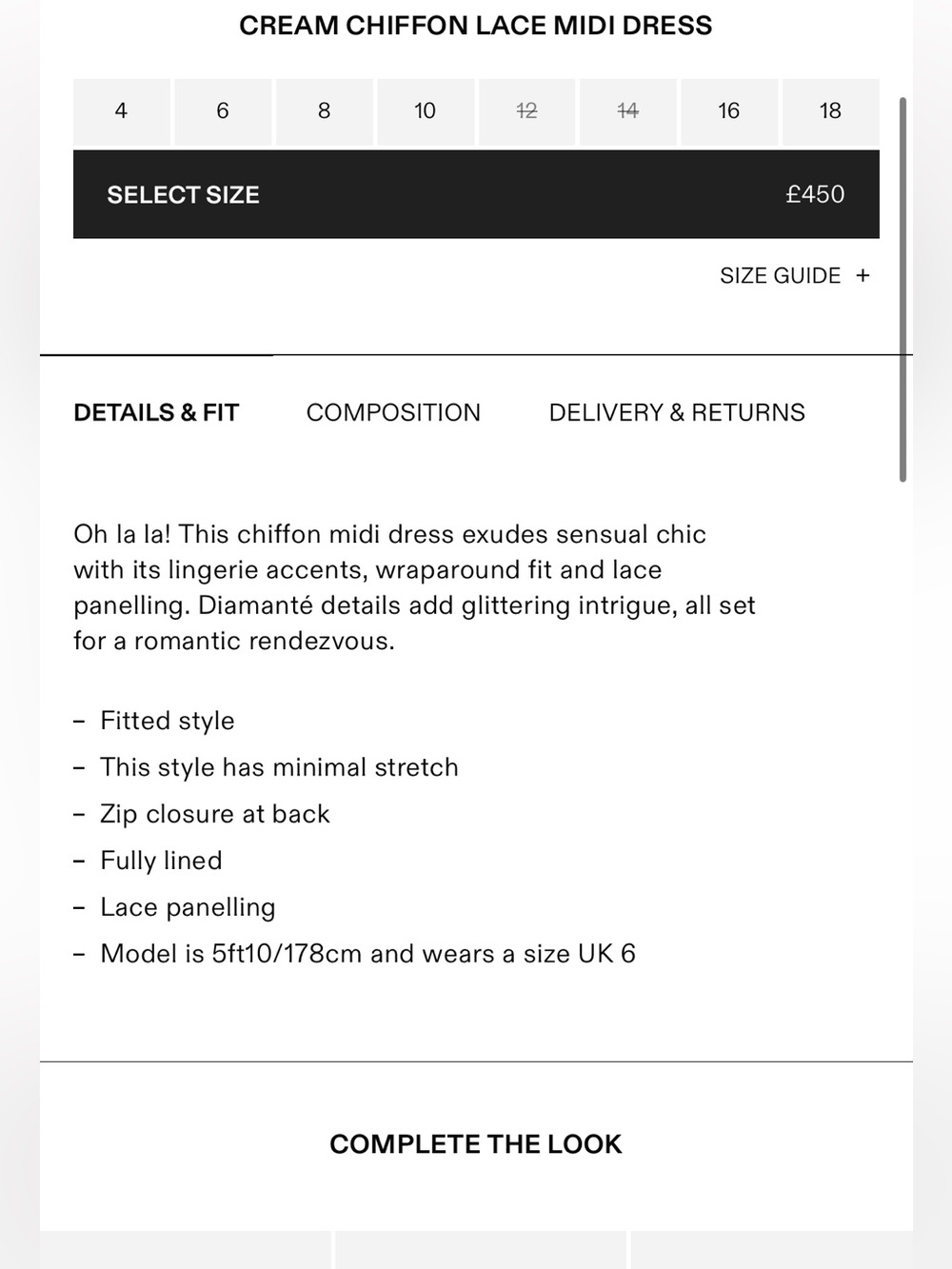The image size is (952, 1269).
Task: Pick size 18
Action: click(x=831, y=111)
